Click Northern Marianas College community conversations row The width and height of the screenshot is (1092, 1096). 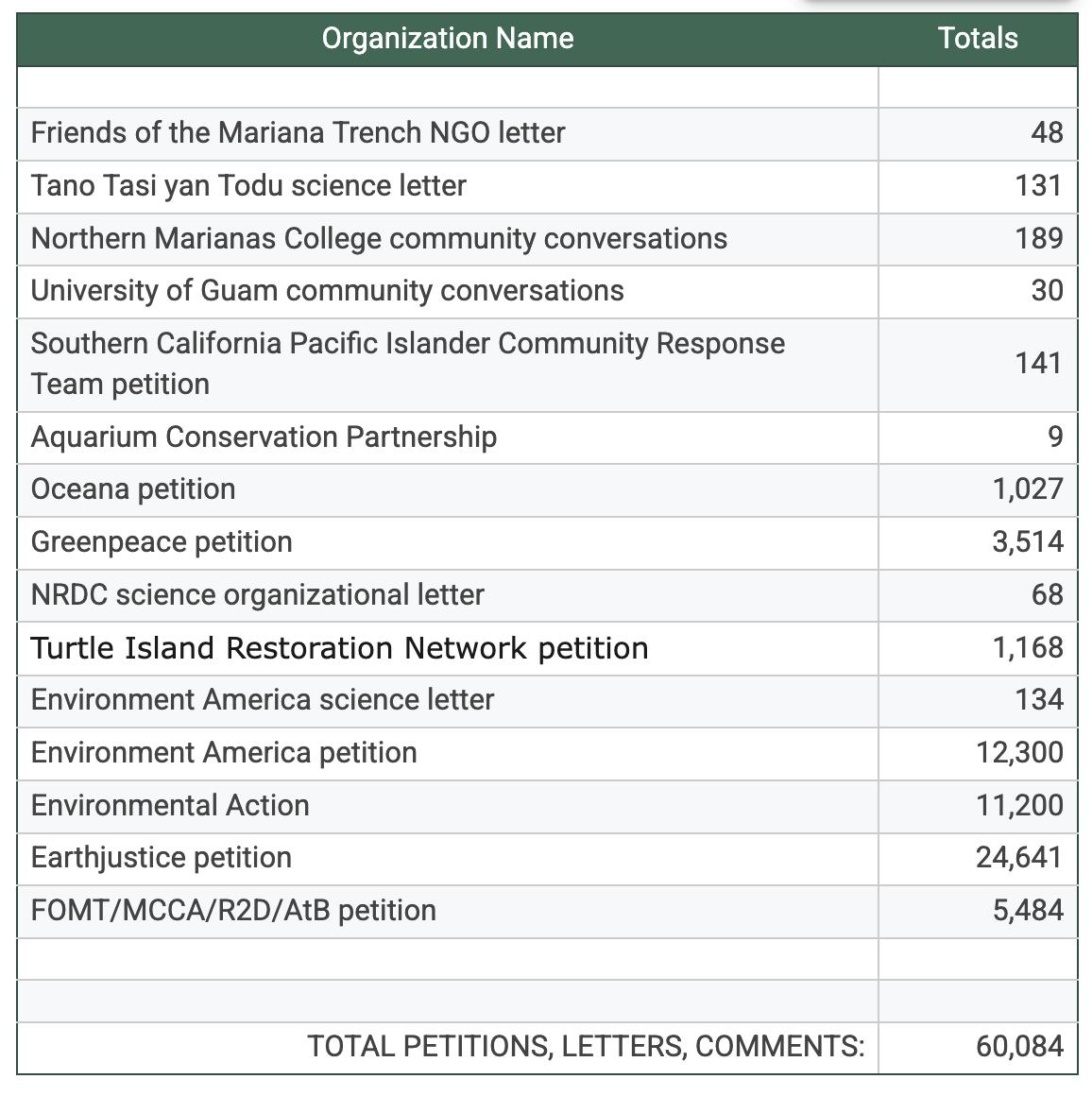(x=379, y=239)
